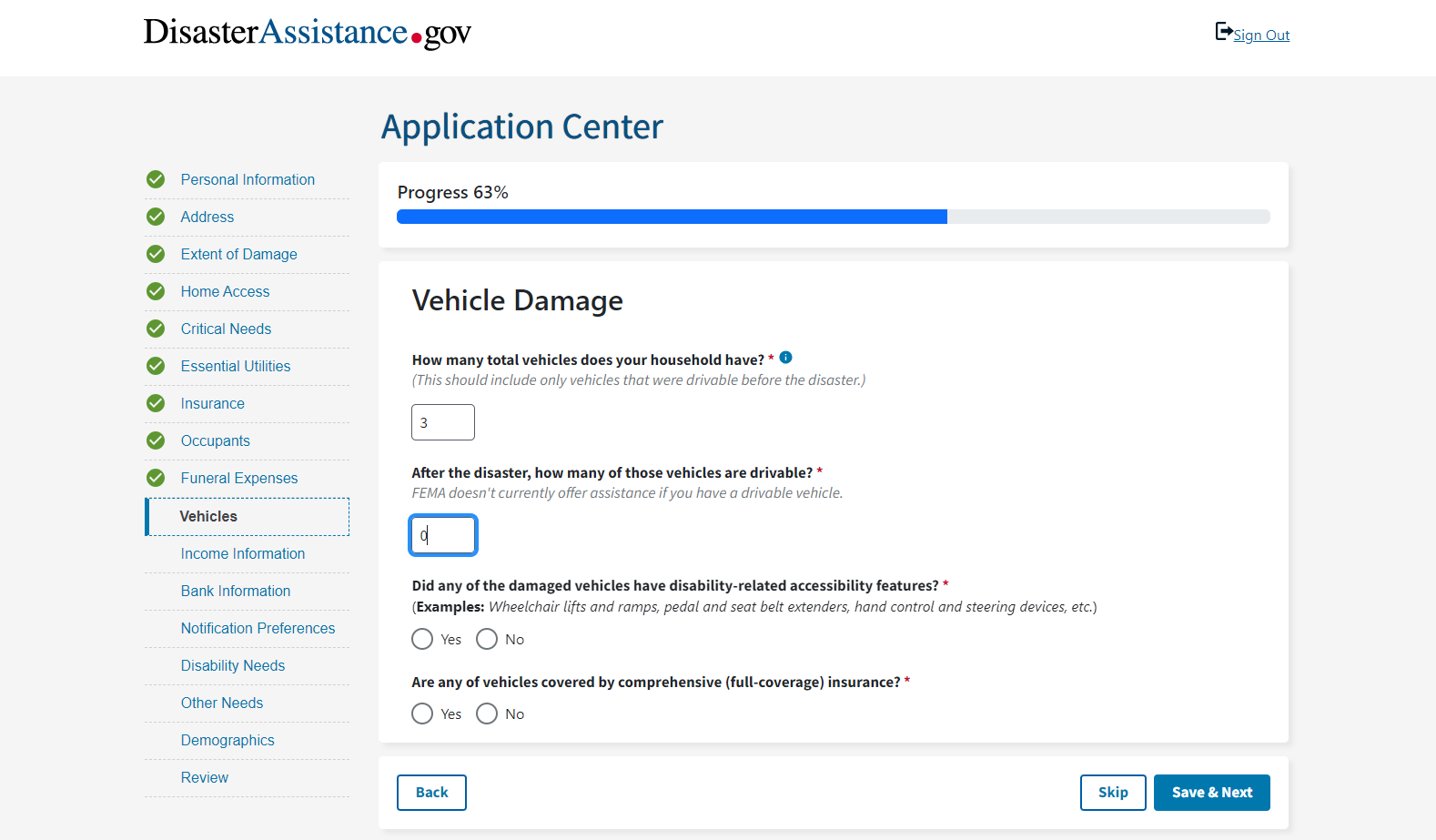Click green checkmark beside Insurance
The height and width of the screenshot is (840, 1436).
(156, 403)
